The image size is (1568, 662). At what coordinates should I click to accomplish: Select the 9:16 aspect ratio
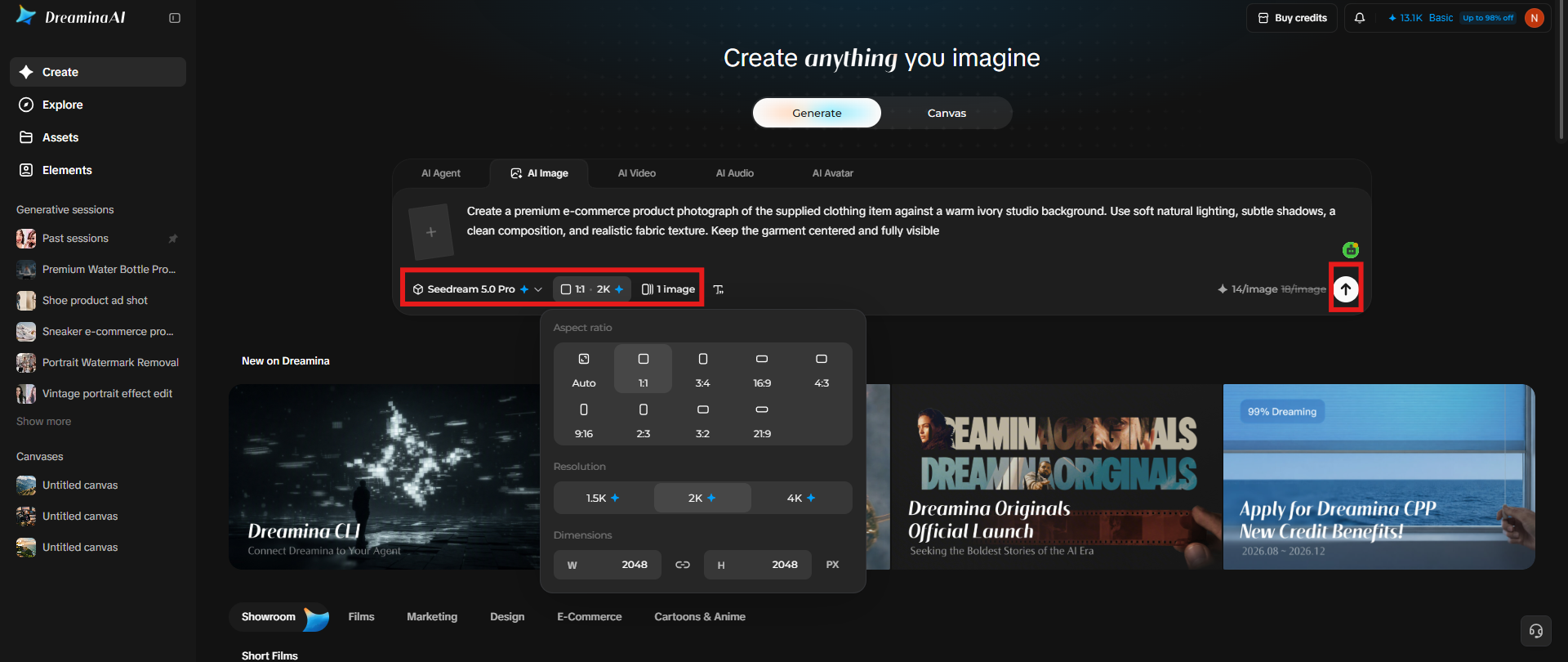(x=584, y=420)
